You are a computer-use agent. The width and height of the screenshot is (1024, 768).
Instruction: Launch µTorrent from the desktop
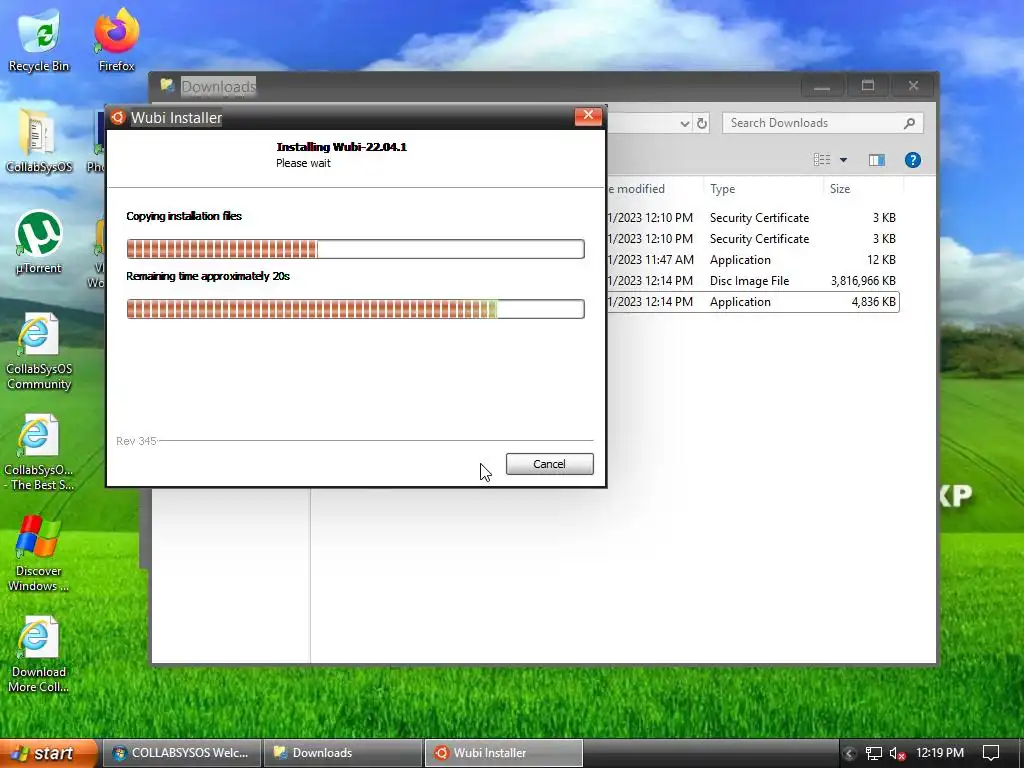pos(39,243)
